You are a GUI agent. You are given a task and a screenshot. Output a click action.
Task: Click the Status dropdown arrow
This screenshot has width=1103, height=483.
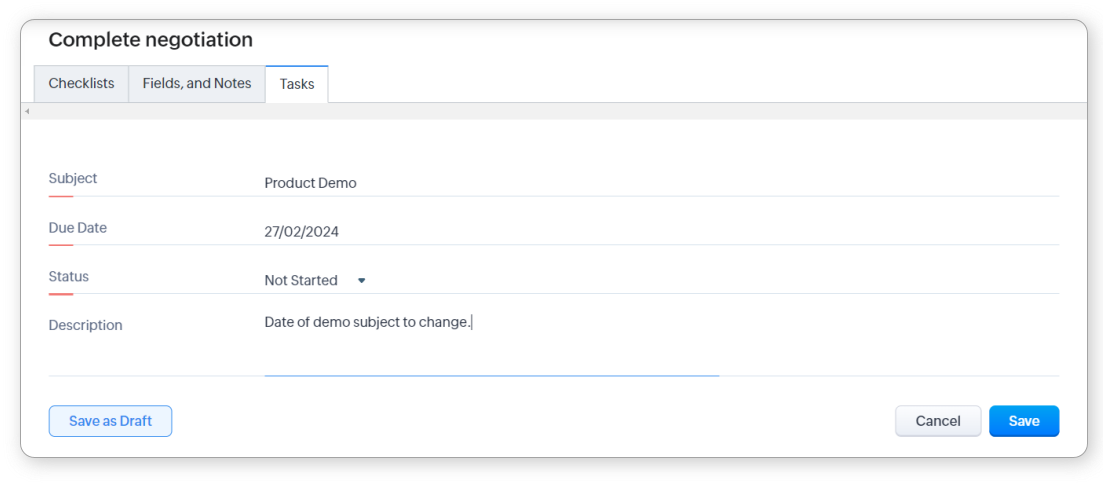pos(361,281)
